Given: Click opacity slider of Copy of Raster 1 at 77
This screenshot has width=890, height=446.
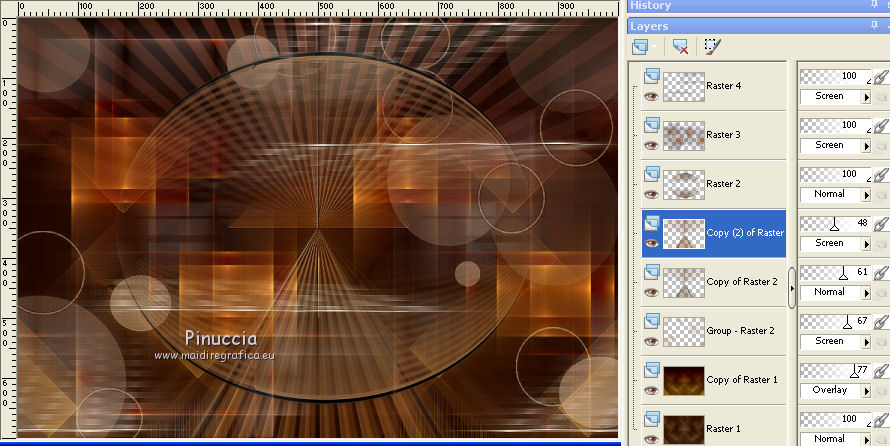Looking at the screenshot, I should click(836, 371).
